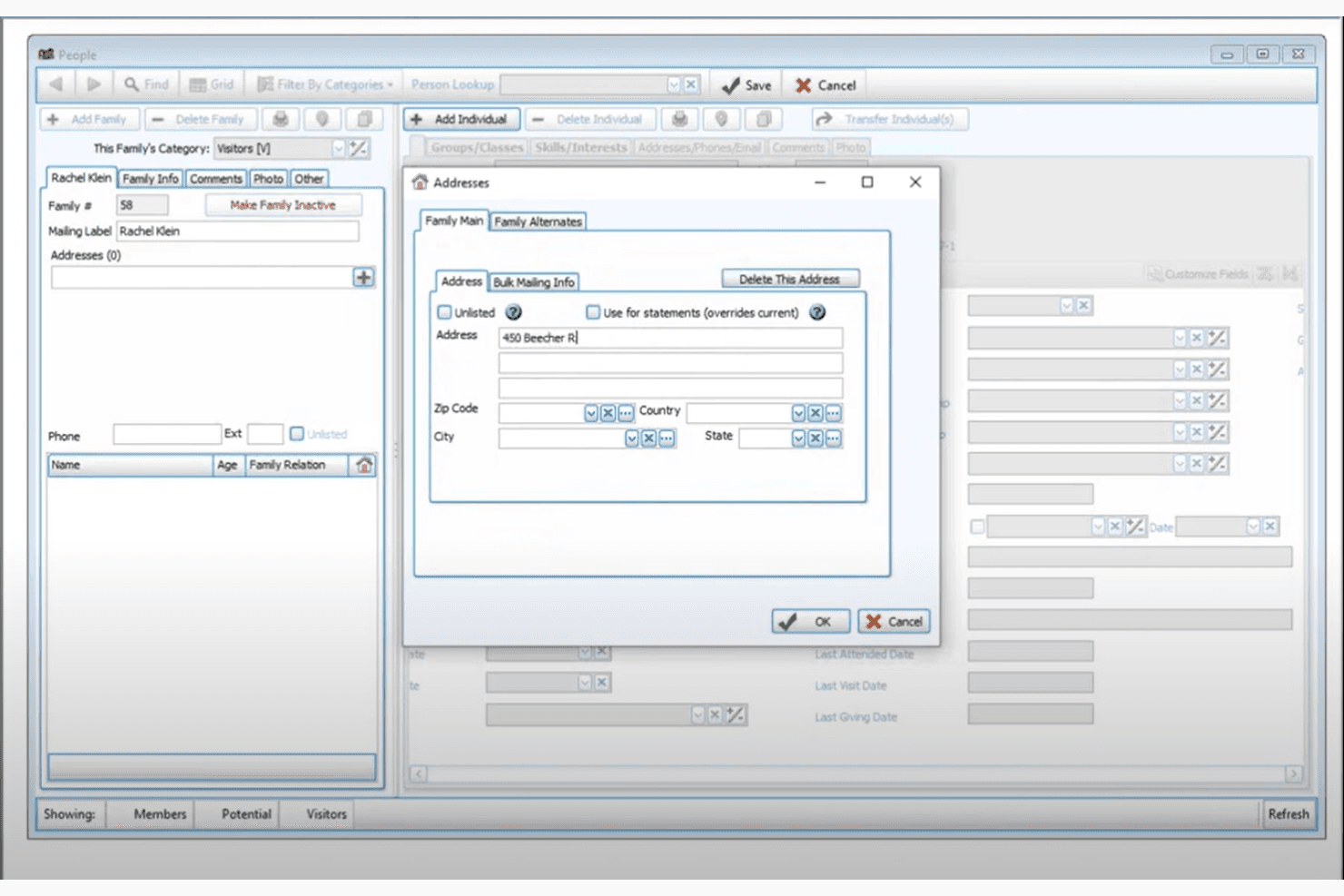Click the Delete This Address button
This screenshot has height=896, width=1344.
coord(790,279)
